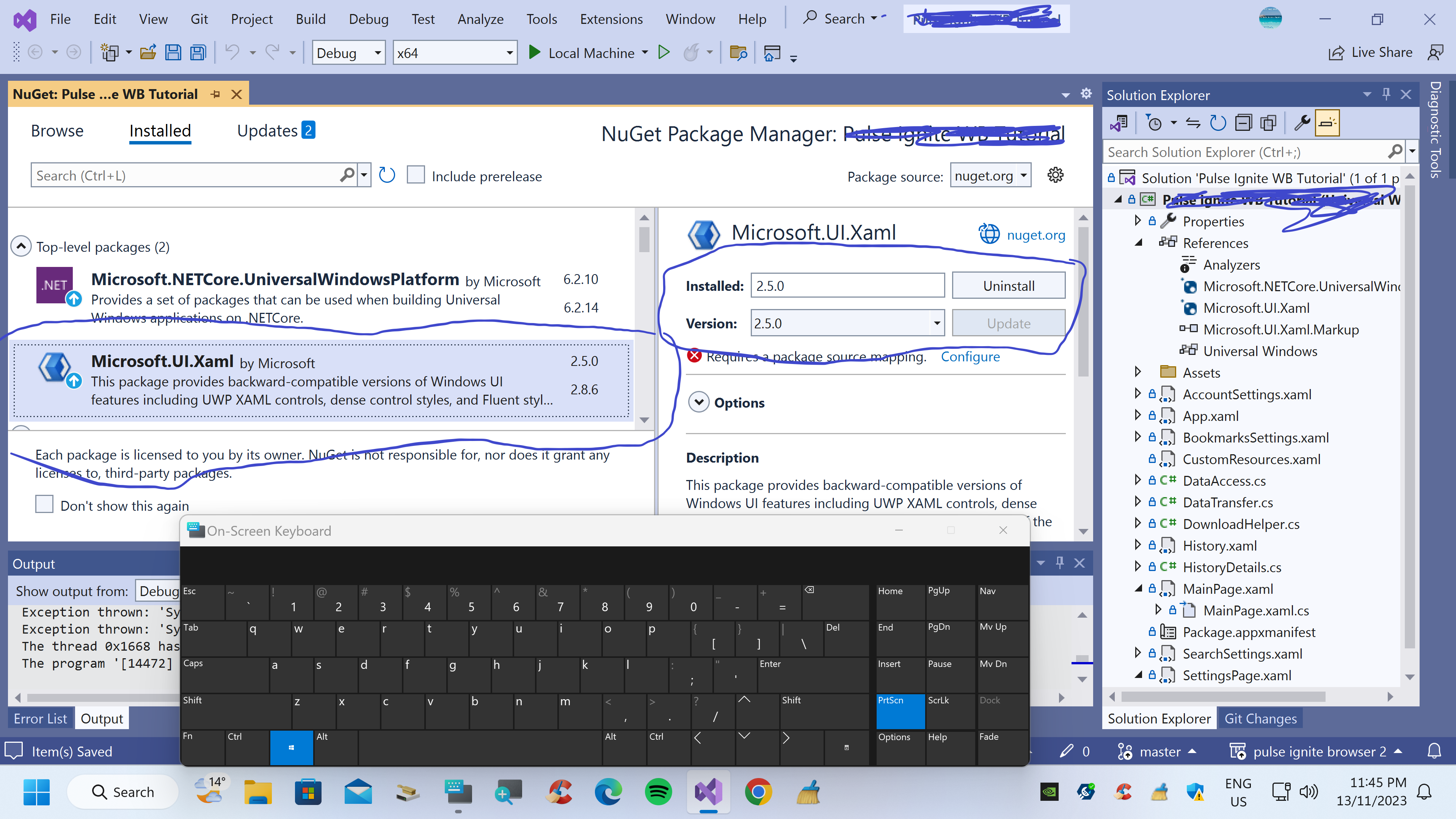Screen dimensions: 1456x819
Task: Open the Extensions menu
Action: (x=611, y=19)
